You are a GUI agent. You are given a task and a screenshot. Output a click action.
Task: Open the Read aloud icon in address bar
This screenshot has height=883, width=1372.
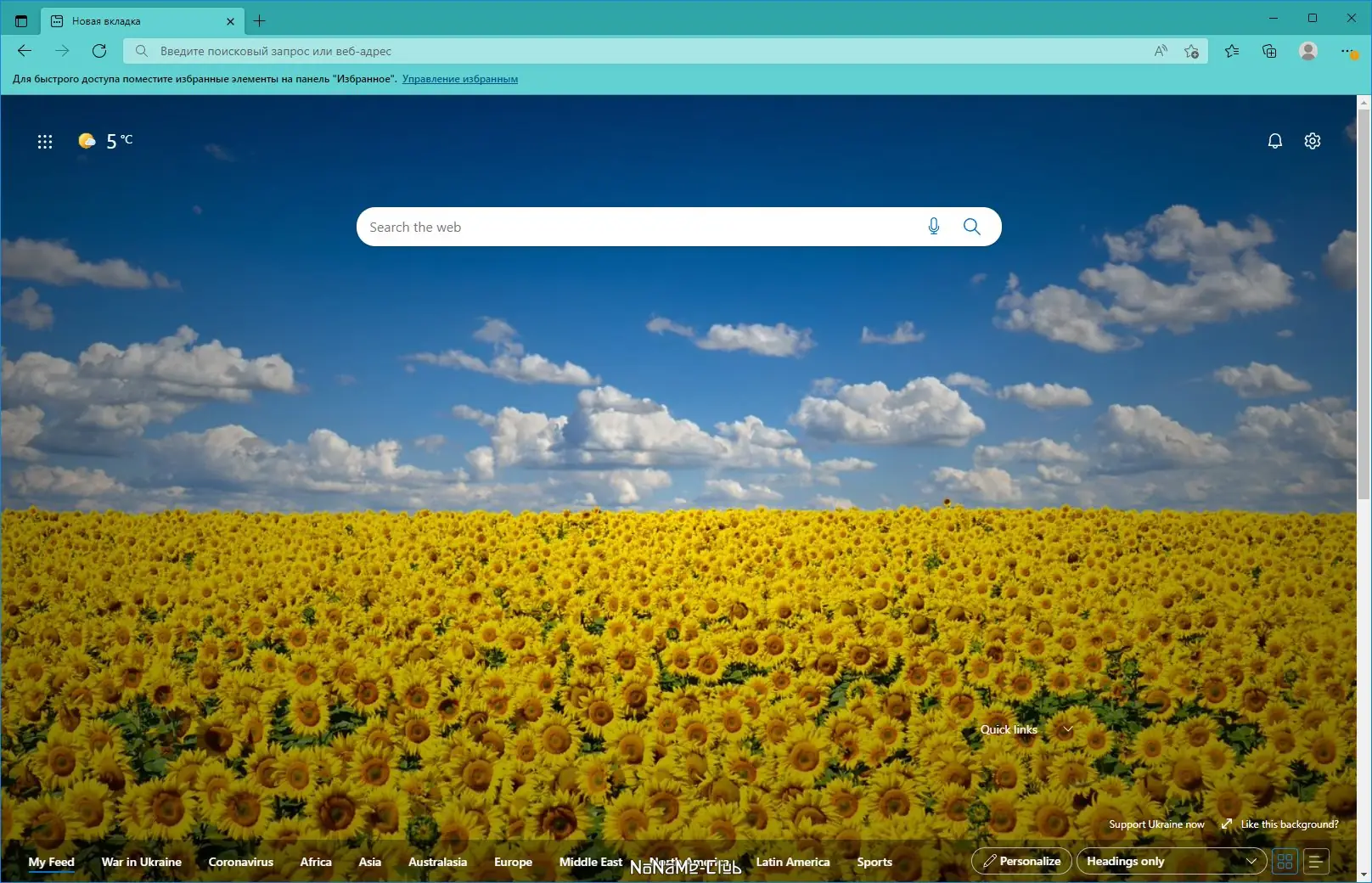[x=1161, y=51]
